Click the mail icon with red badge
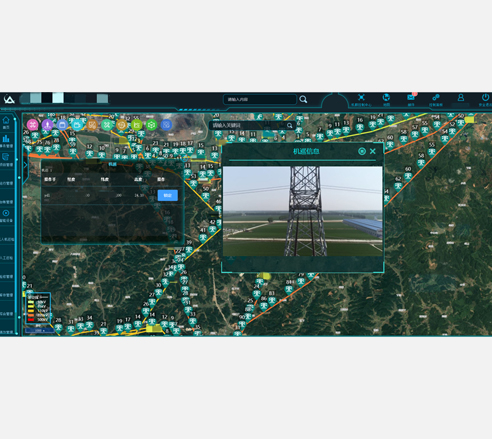The height and width of the screenshot is (439, 492). tap(411, 97)
